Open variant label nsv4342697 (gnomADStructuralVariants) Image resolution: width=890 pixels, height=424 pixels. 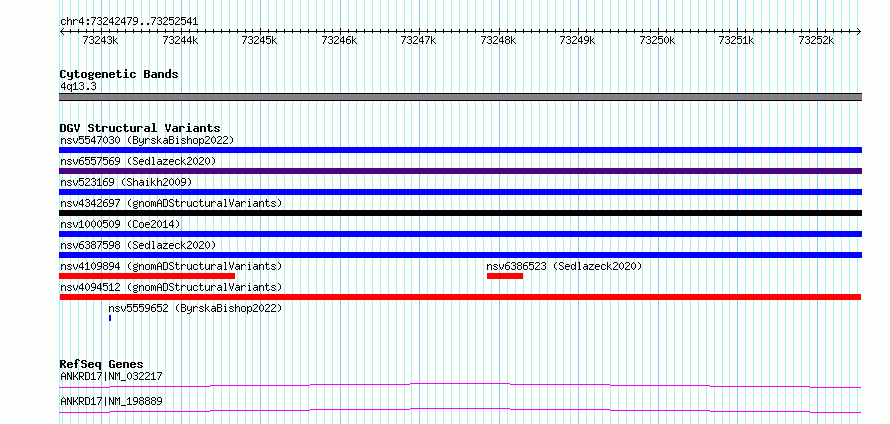171,203
